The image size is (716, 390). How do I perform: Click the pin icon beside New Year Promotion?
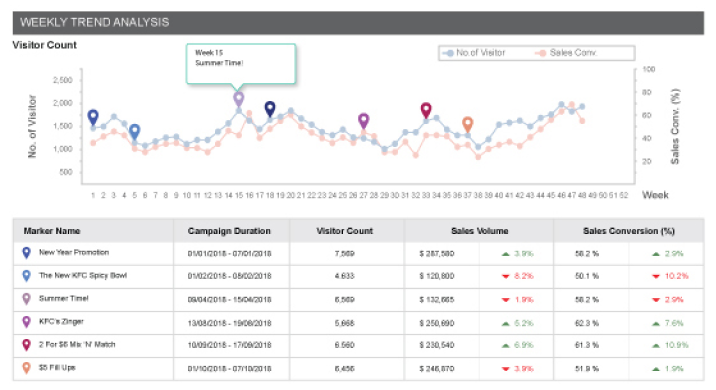pyautogui.click(x=26, y=253)
